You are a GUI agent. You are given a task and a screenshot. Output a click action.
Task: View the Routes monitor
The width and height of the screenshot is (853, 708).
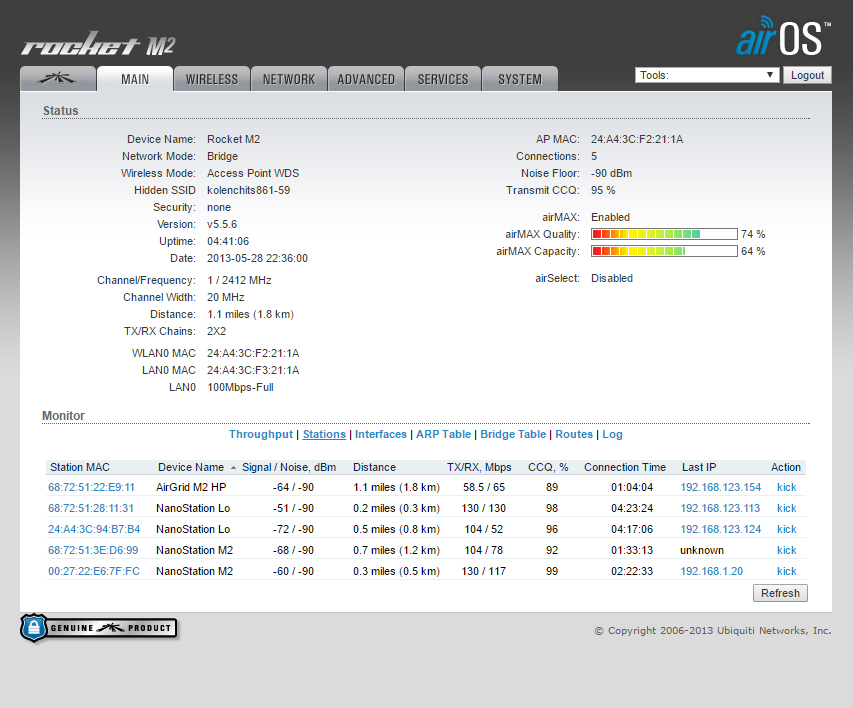pos(574,434)
